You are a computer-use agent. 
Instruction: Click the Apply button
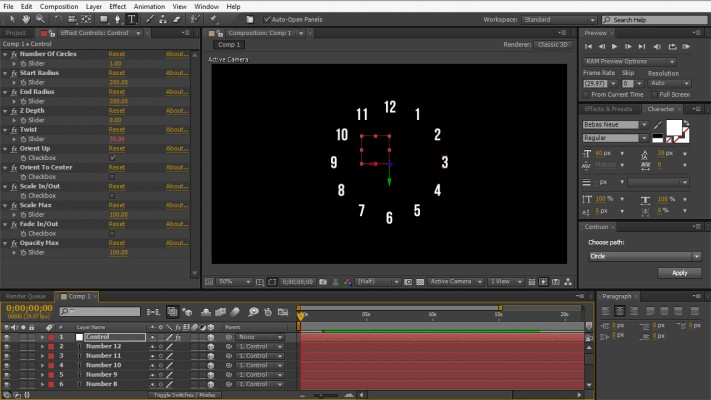[679, 272]
